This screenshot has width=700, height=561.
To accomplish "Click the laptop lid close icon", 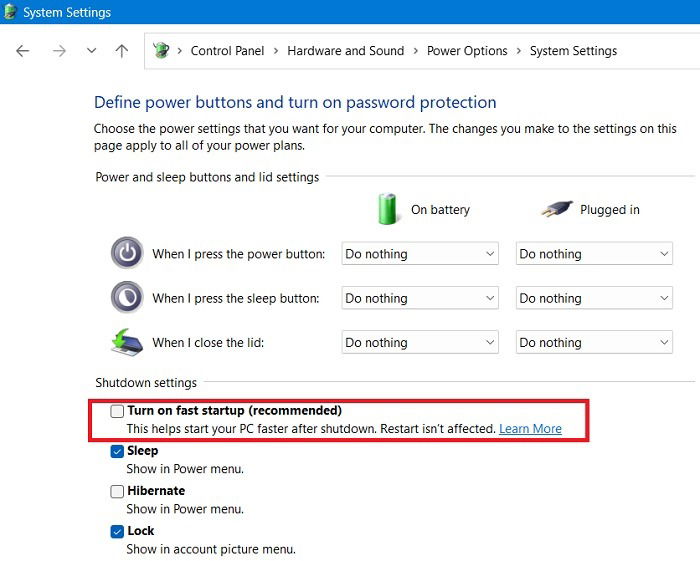I will [x=127, y=342].
